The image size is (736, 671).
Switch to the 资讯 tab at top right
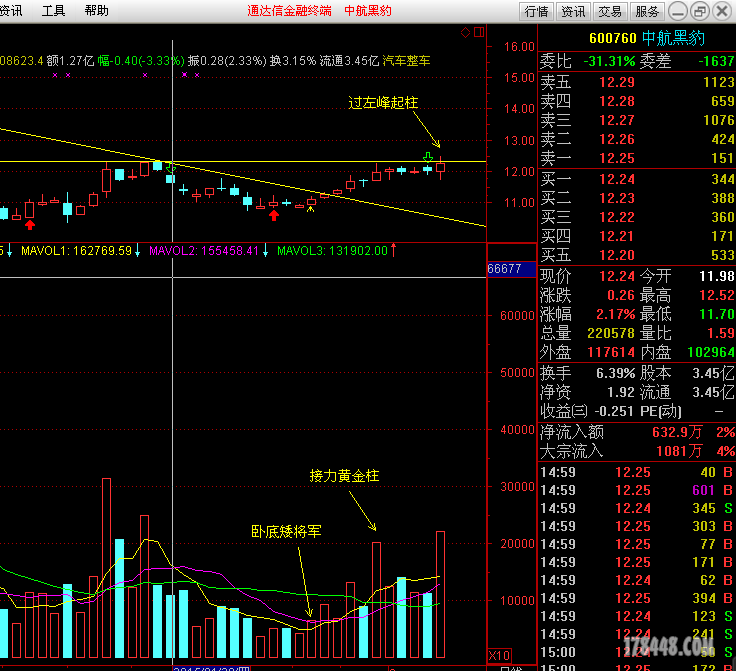573,11
